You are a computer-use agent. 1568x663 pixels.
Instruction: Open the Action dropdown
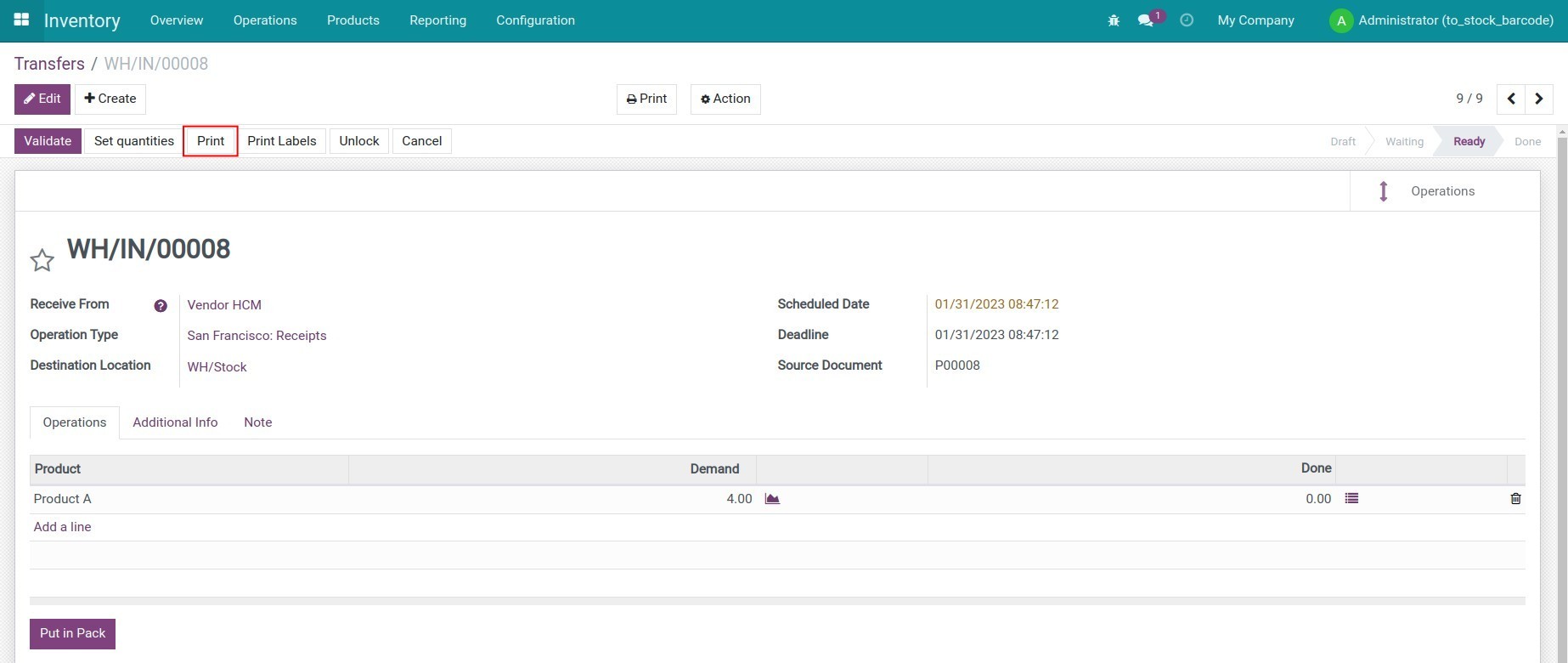[x=725, y=99]
